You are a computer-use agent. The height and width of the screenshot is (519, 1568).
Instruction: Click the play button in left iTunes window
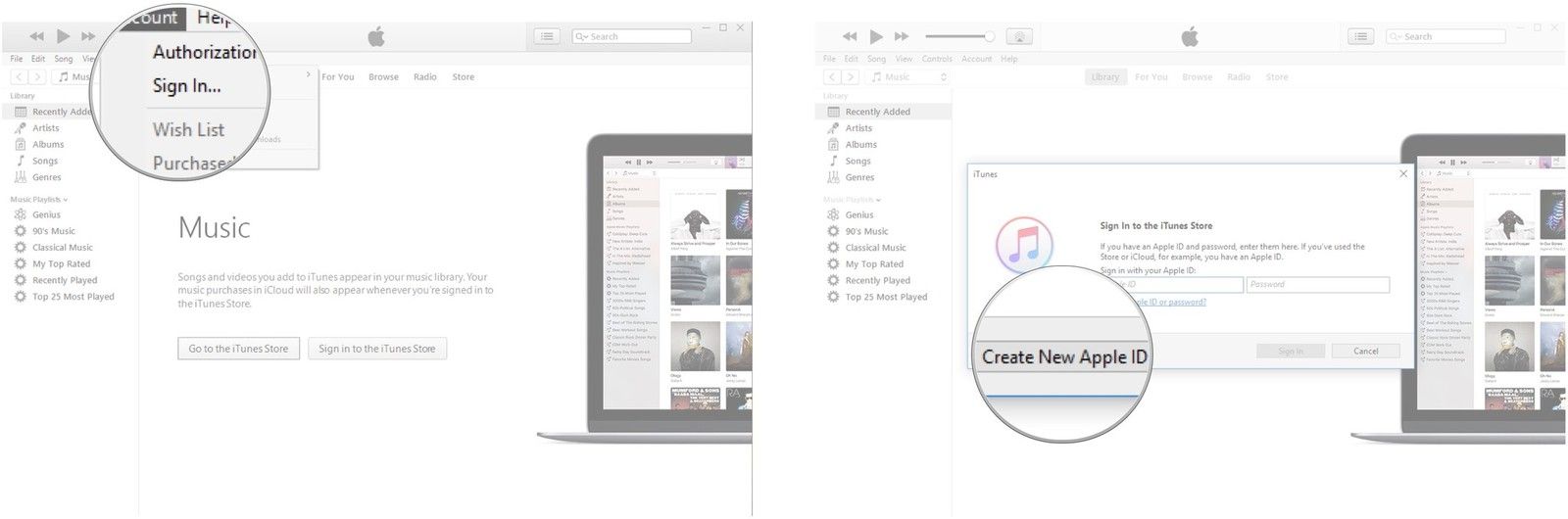tap(63, 36)
